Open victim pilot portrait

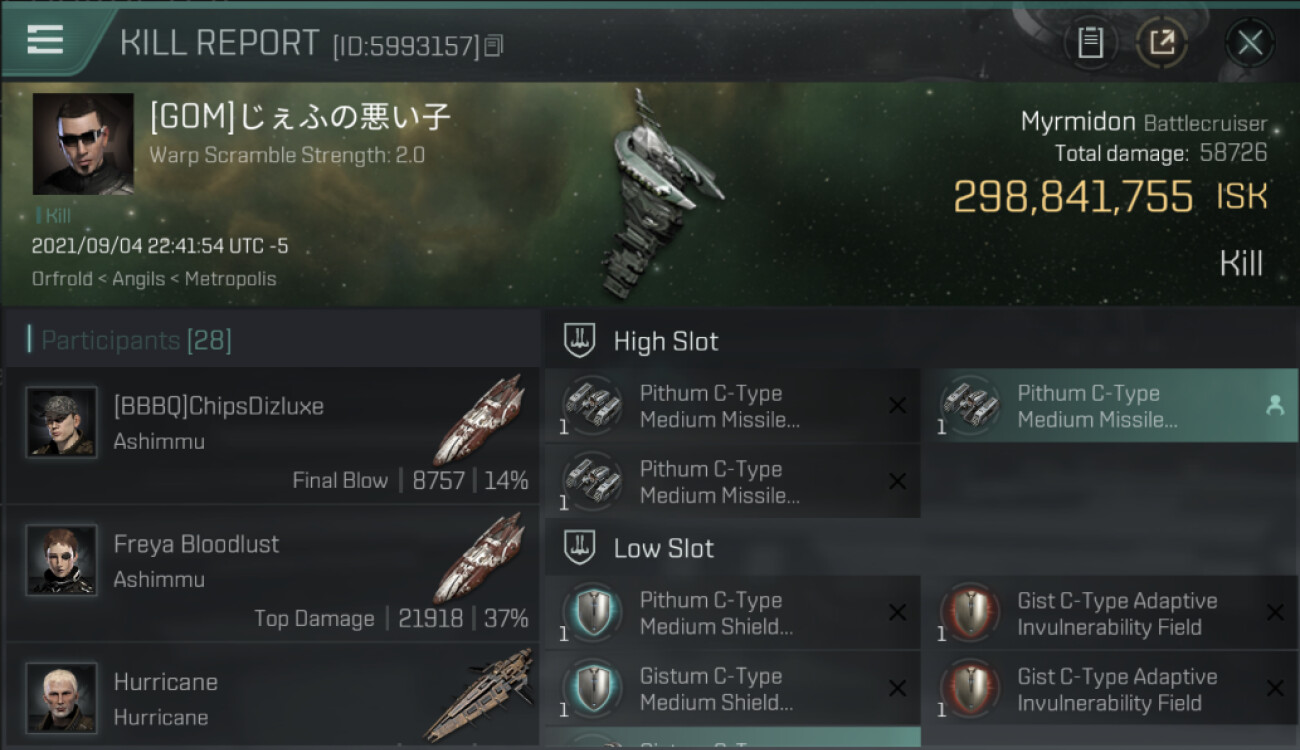[x=83, y=144]
